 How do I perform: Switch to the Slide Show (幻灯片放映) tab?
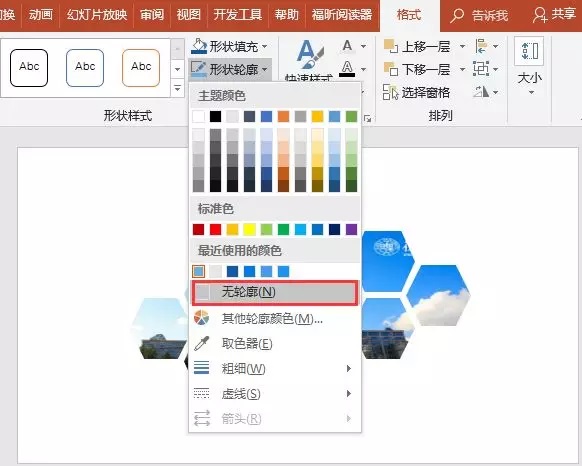point(97,15)
